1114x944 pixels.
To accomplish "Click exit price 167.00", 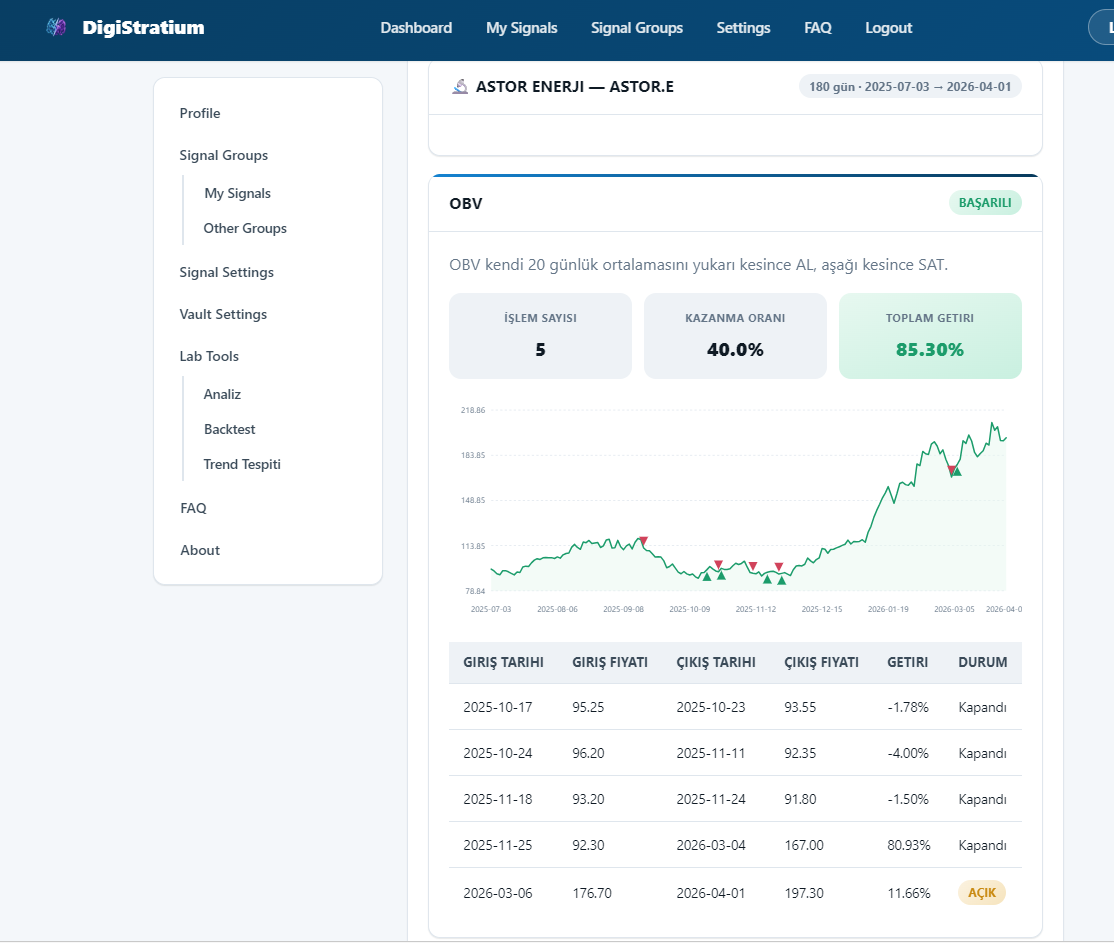I will 804,845.
